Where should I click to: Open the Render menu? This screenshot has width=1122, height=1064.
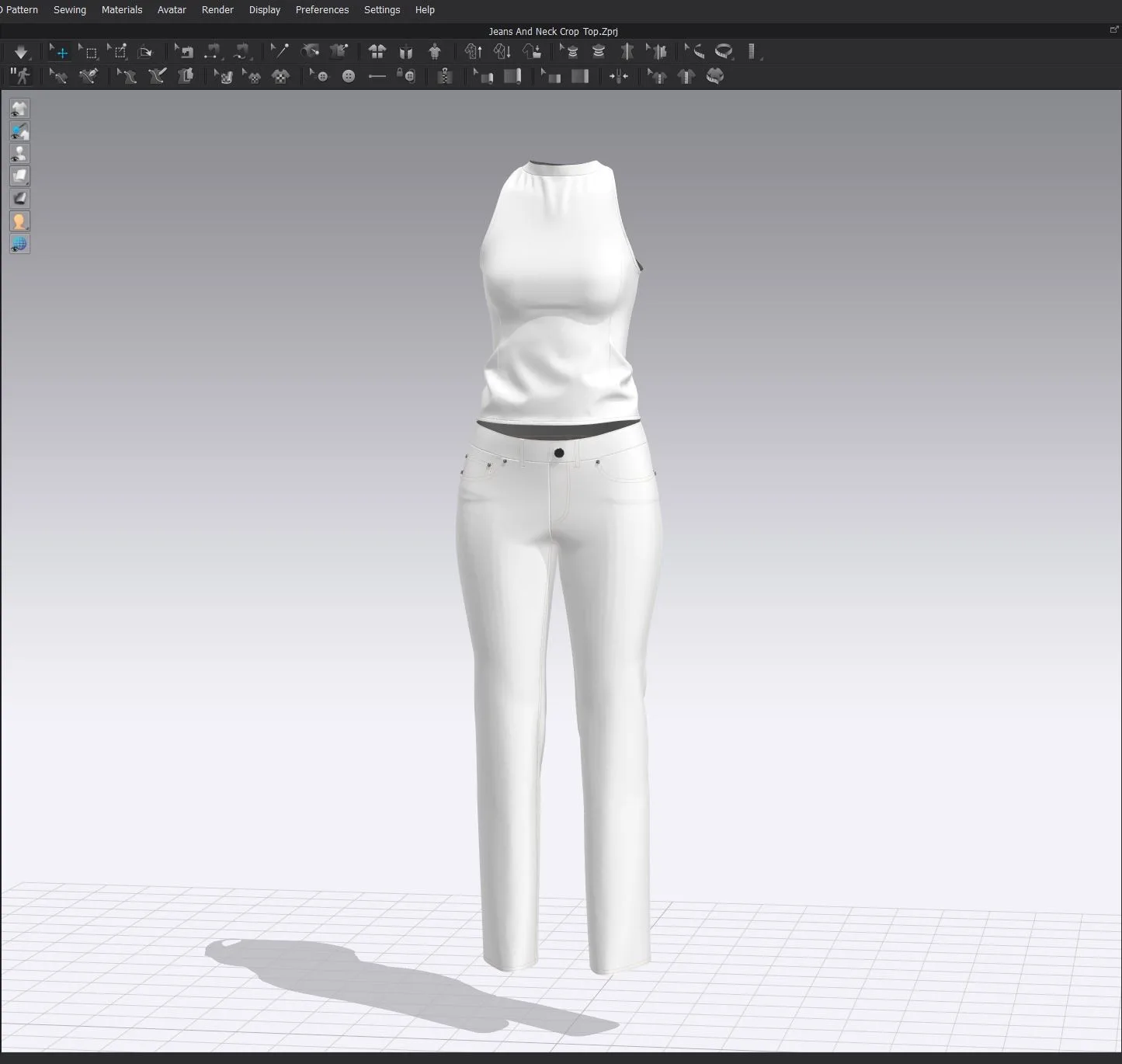coord(217,10)
